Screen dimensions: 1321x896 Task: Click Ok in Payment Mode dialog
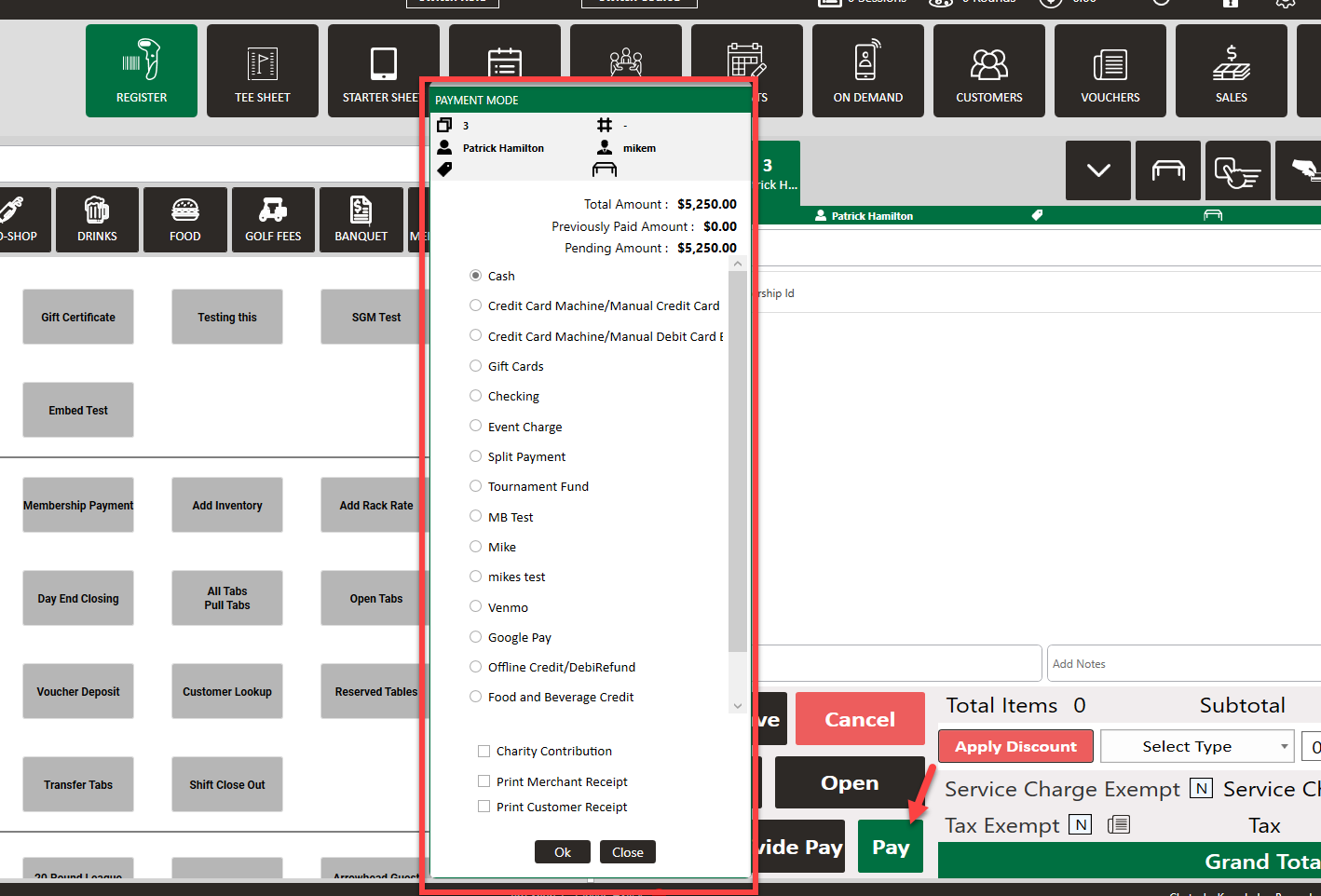pyautogui.click(x=563, y=852)
